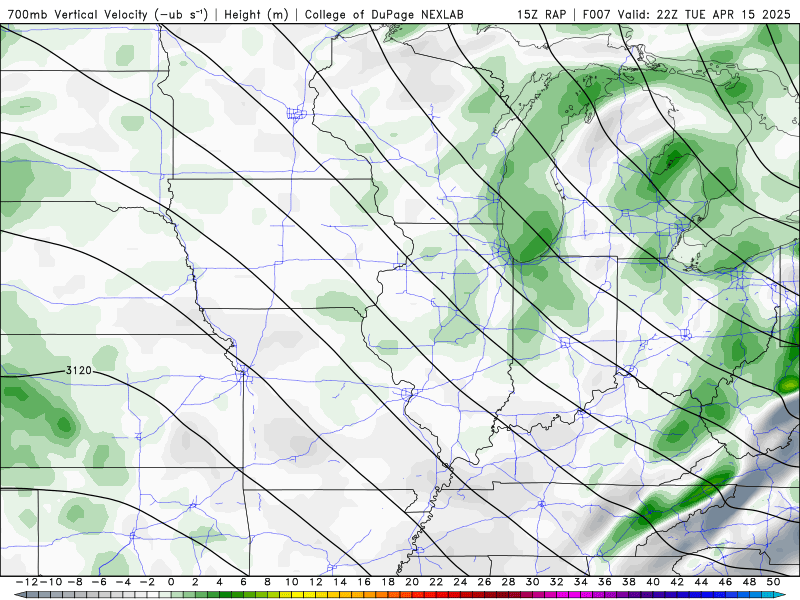Click the 22 value on the color scale
800x600 pixels.
click(x=436, y=582)
